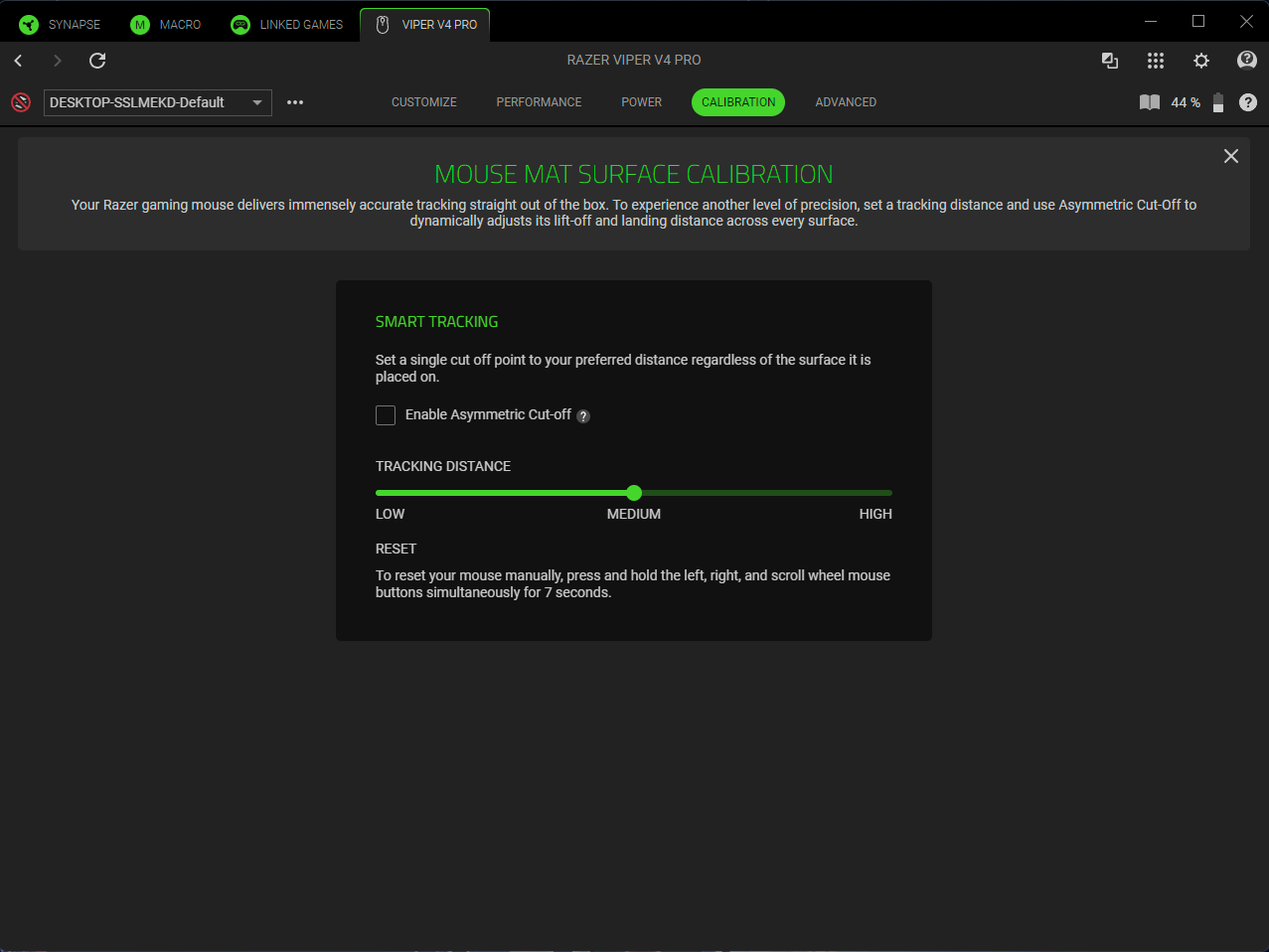Click the SMART TRACKING heading
The image size is (1269, 952).
click(436, 322)
